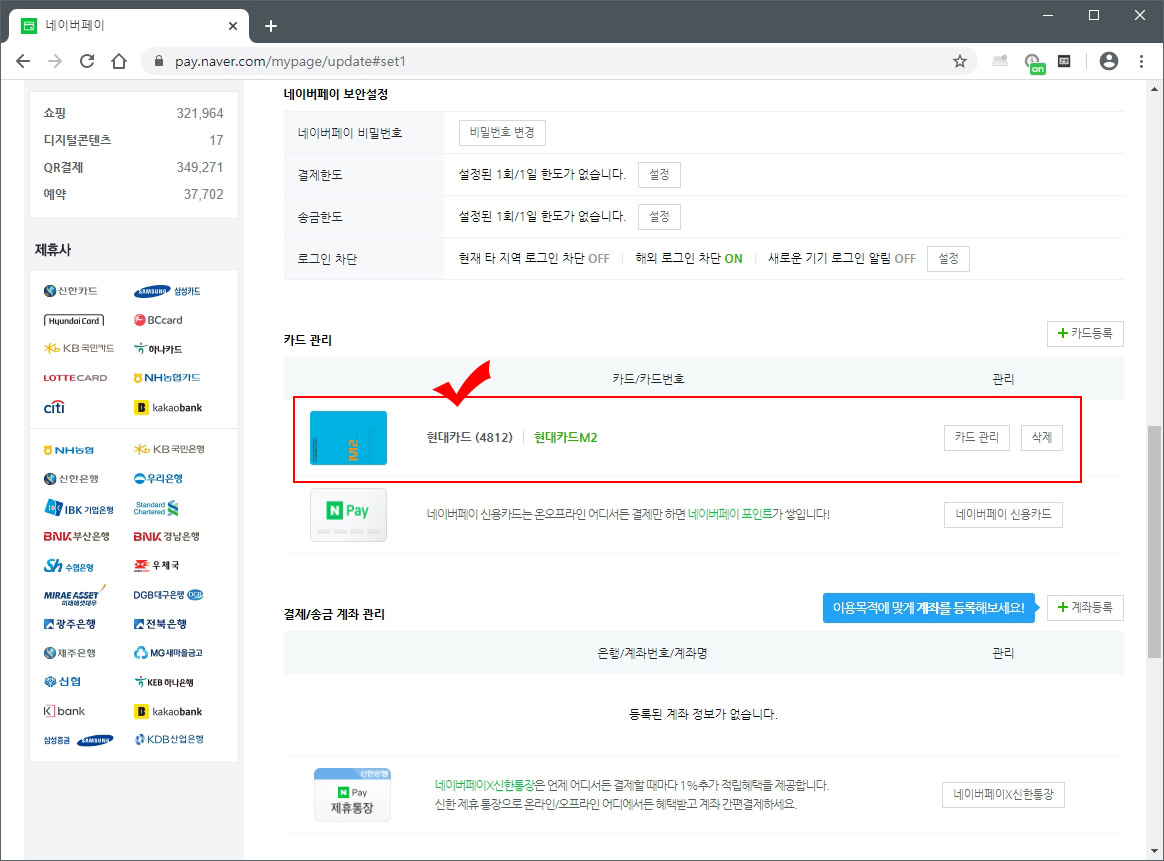Click the green 'on' extension icon

1034,64
